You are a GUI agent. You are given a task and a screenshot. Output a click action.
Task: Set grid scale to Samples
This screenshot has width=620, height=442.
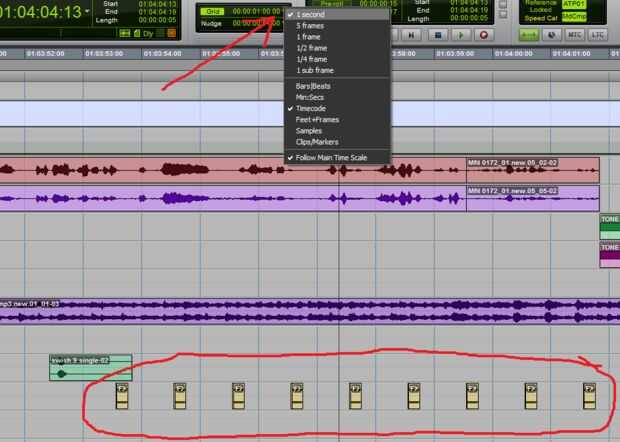[338, 130]
